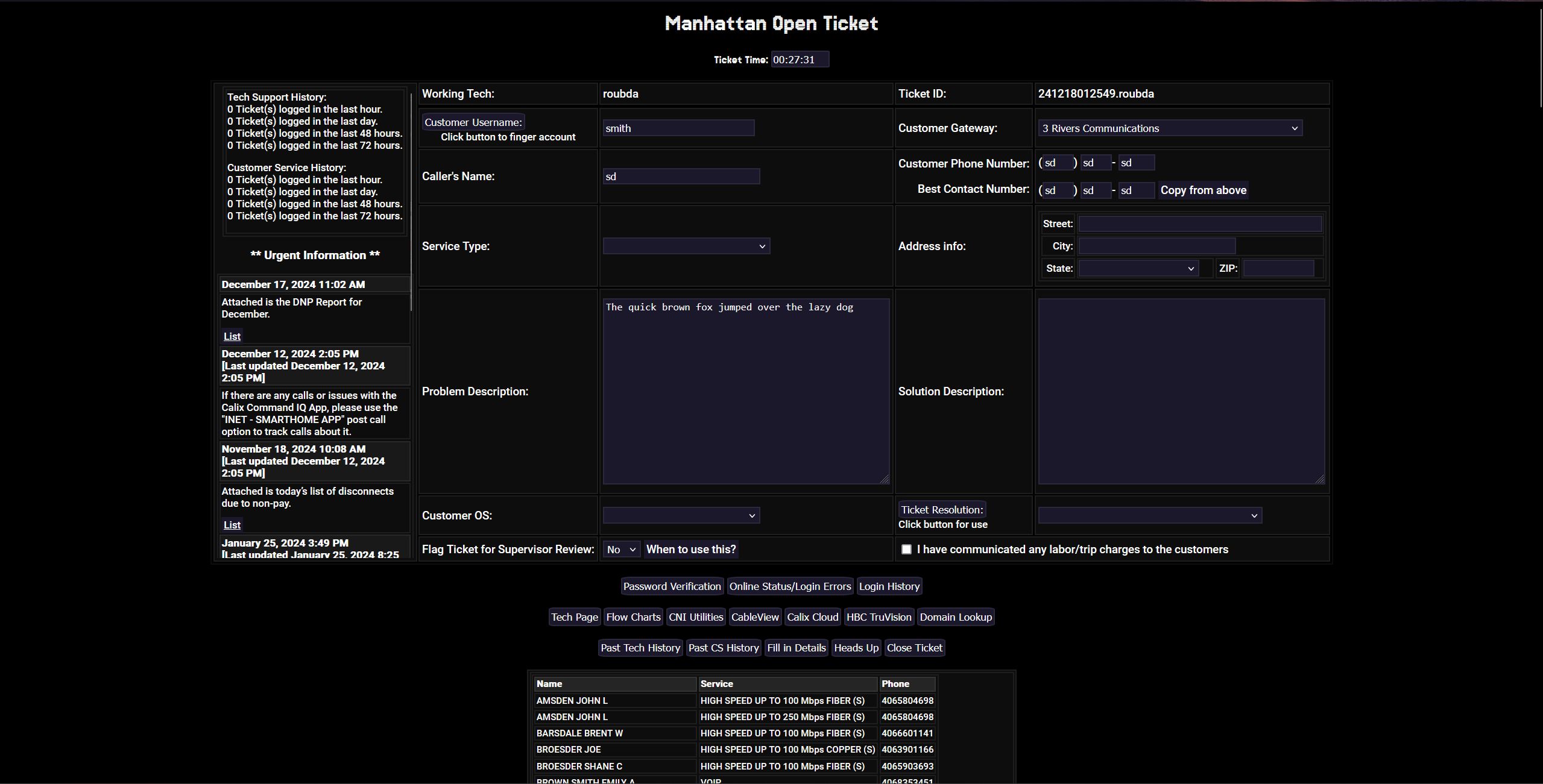The height and width of the screenshot is (784, 1543).
Task: Open the Customer Gateway dropdown
Action: click(x=1170, y=128)
